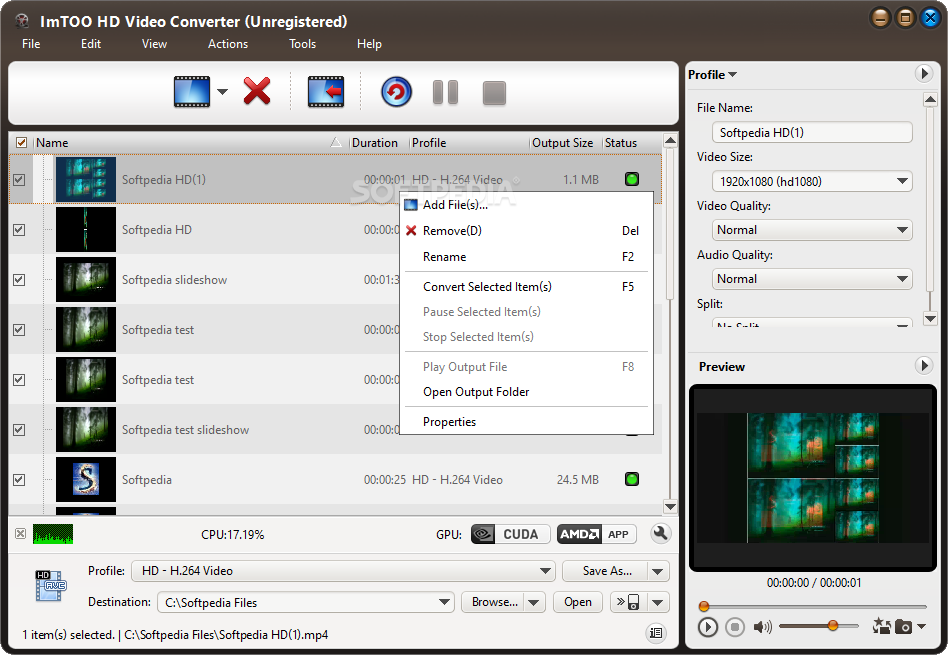Click the Add File filmstrip icon
Screen dimensions: 948x655
192,92
